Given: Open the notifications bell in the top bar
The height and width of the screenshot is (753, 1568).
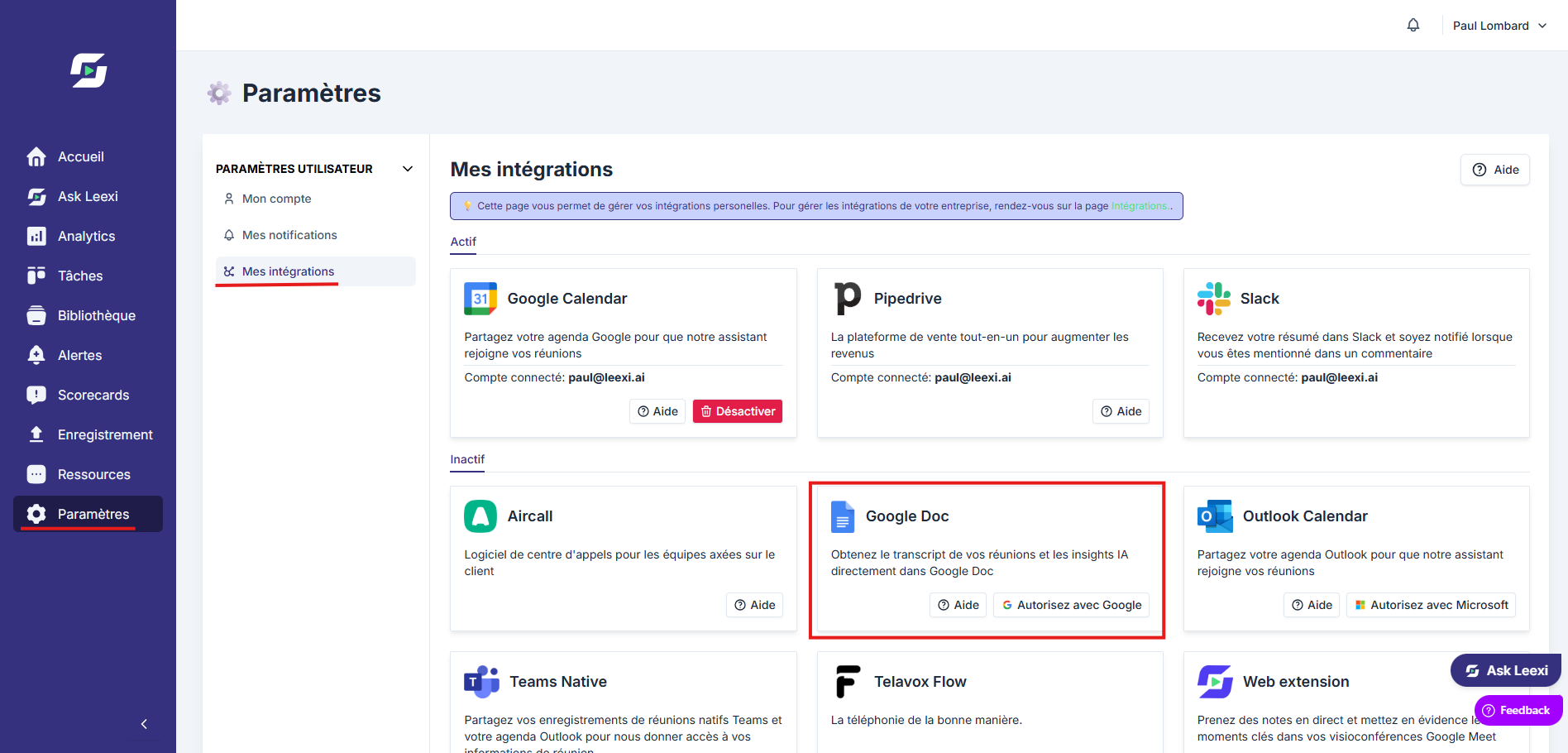Looking at the screenshot, I should pos(1413,26).
